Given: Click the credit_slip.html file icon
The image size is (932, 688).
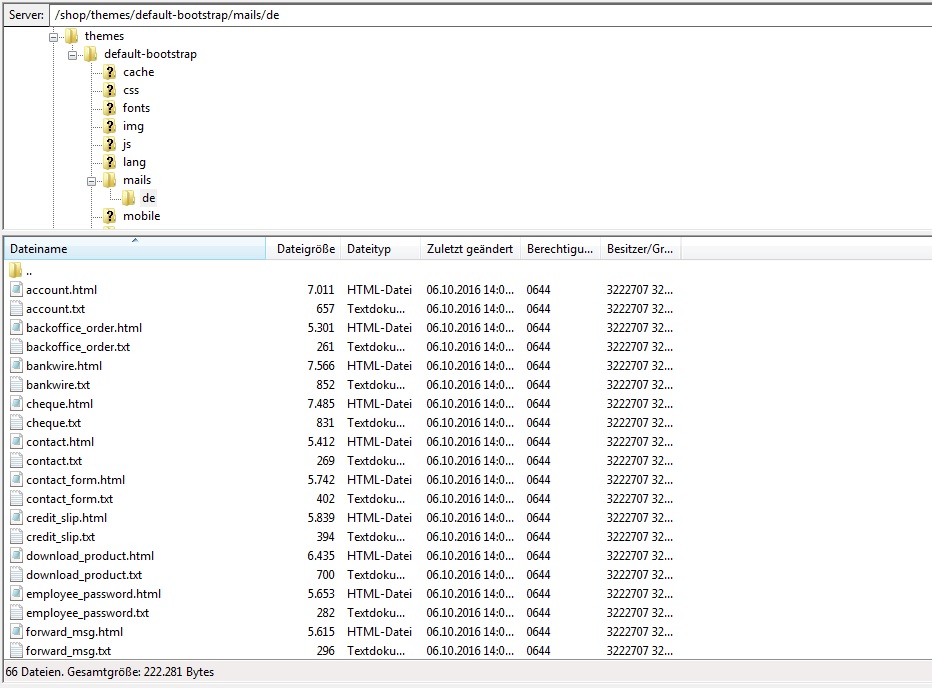Looking at the screenshot, I should pos(17,518).
